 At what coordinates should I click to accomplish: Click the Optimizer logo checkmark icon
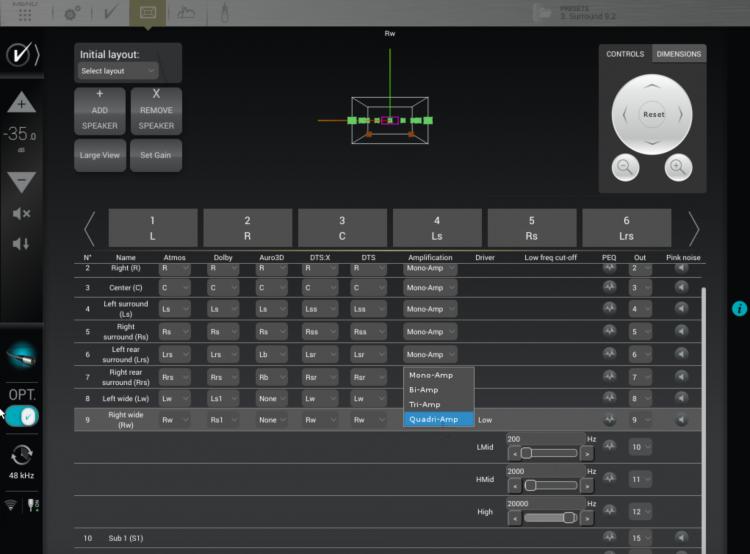coord(22,54)
